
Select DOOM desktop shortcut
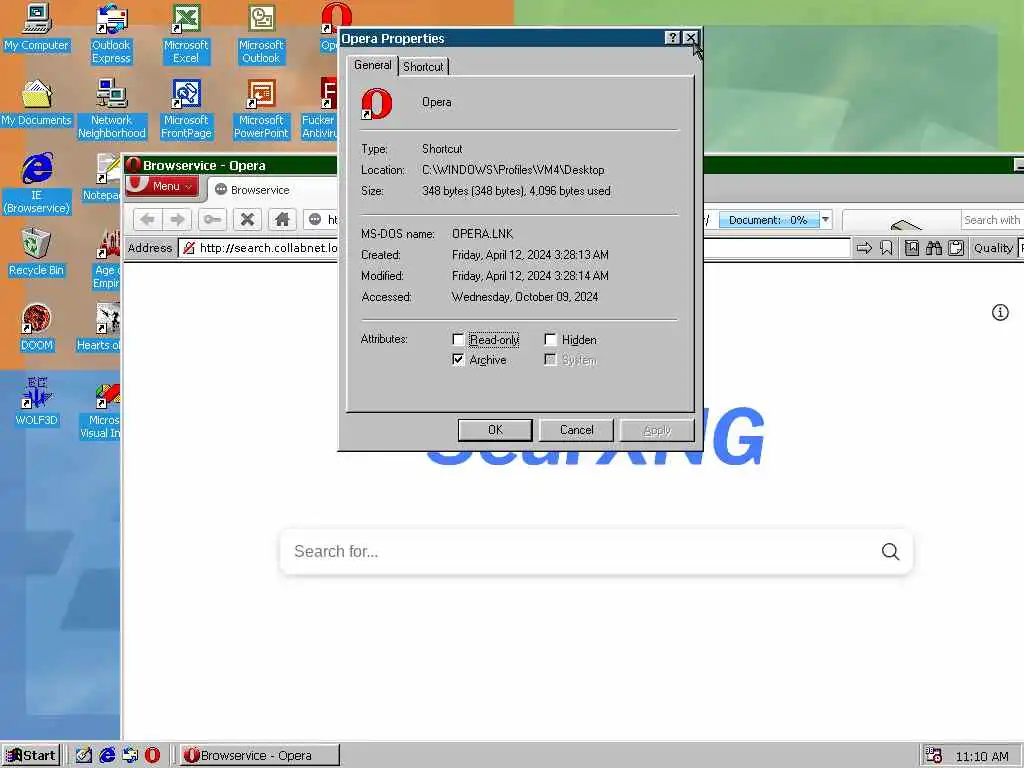[37, 328]
